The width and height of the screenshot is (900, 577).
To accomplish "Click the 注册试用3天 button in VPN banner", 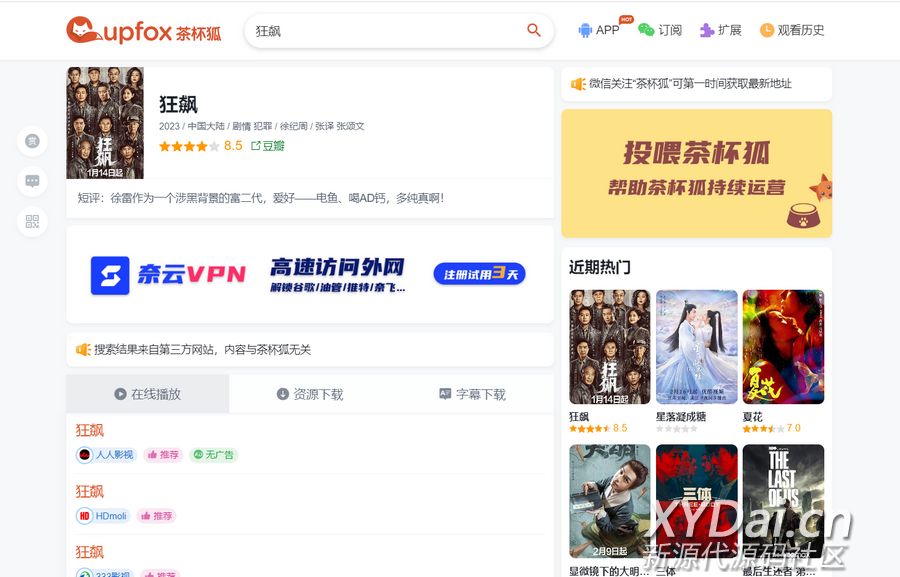I will pos(479,274).
